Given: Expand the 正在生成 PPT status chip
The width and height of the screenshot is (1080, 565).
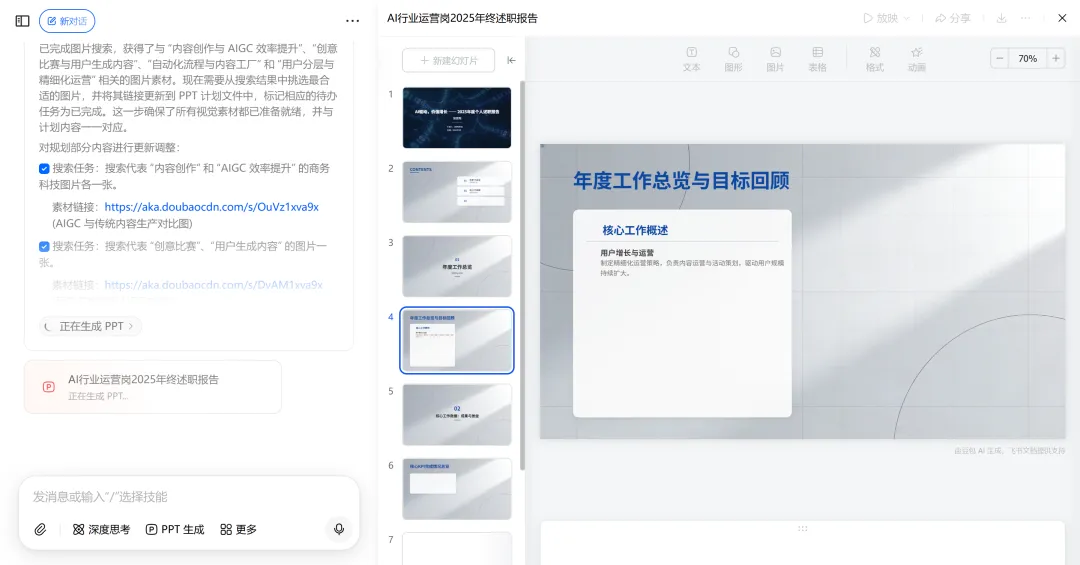Looking at the screenshot, I should (90, 326).
